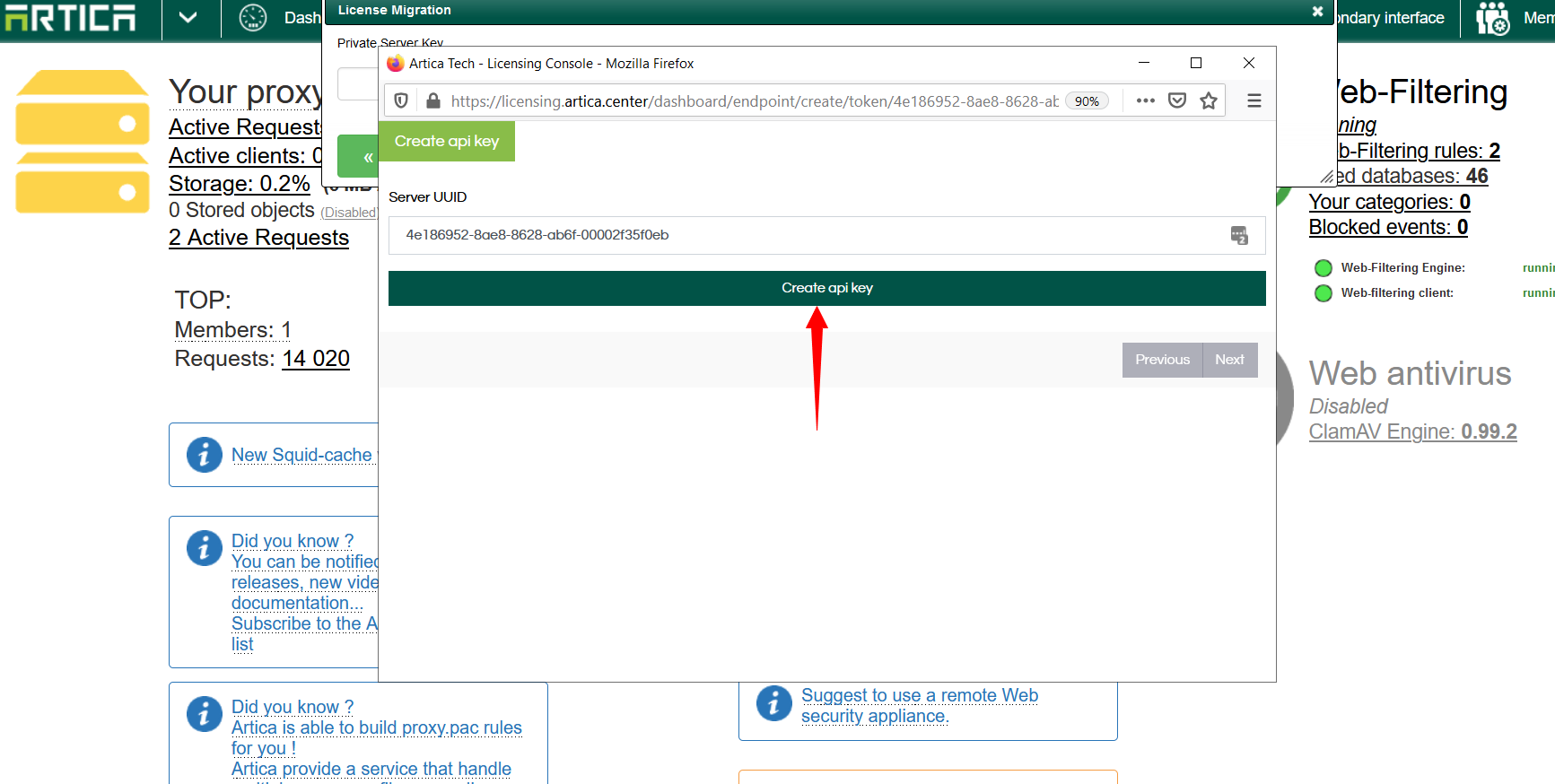1555x784 pixels.
Task: Click the Artica logo
Action: 70,18
